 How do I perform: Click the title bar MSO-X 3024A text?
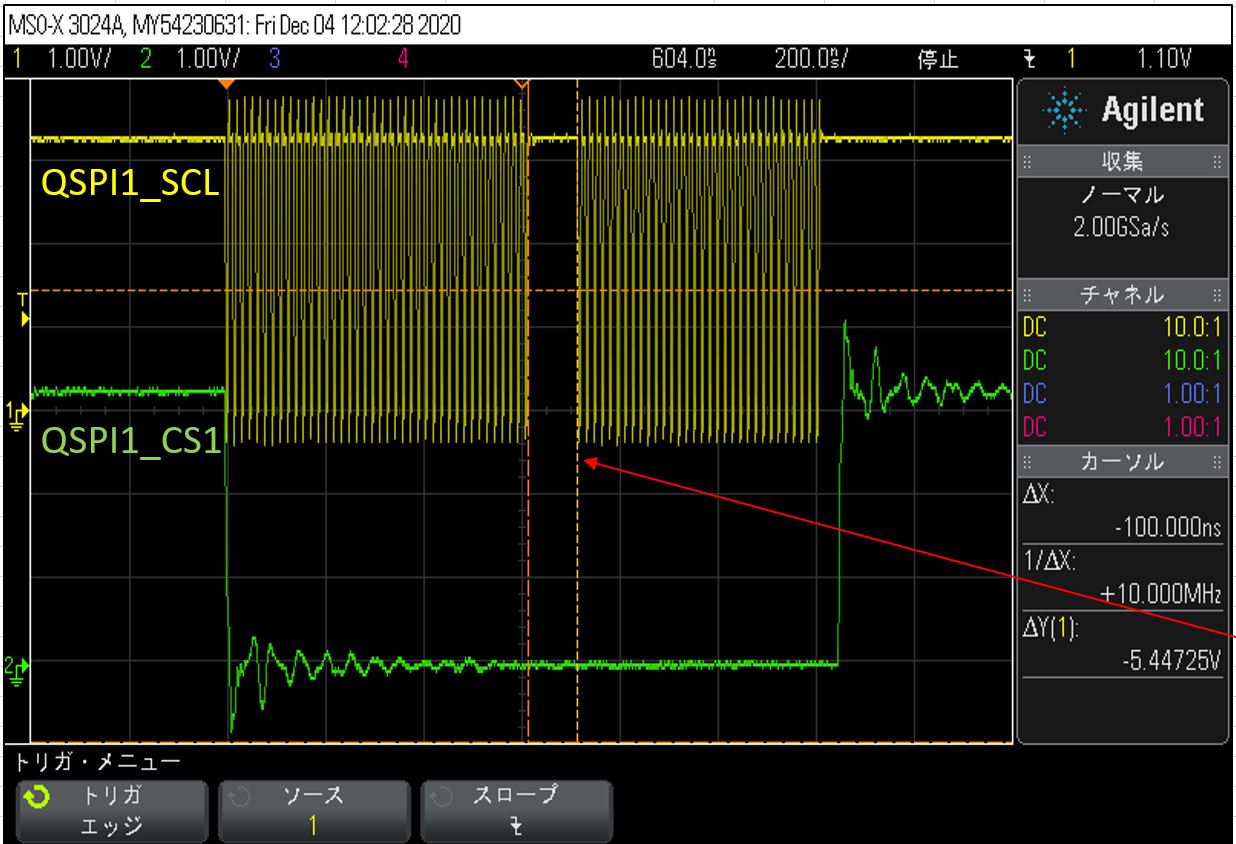234,25
